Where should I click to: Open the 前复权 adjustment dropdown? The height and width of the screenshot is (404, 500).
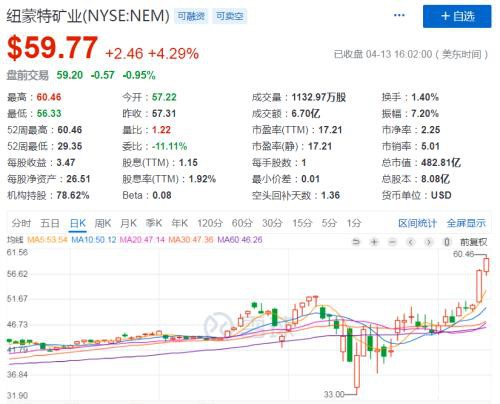[474, 242]
